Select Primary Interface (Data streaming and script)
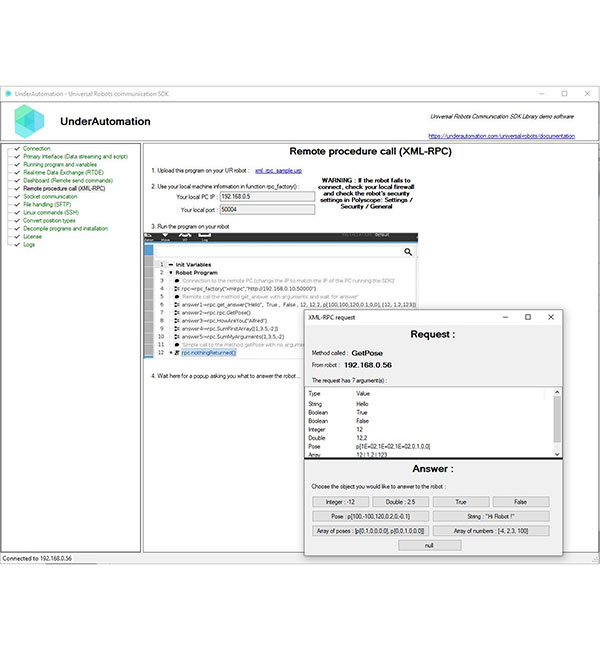Screen dimensions: 600x650 [x=75, y=156]
